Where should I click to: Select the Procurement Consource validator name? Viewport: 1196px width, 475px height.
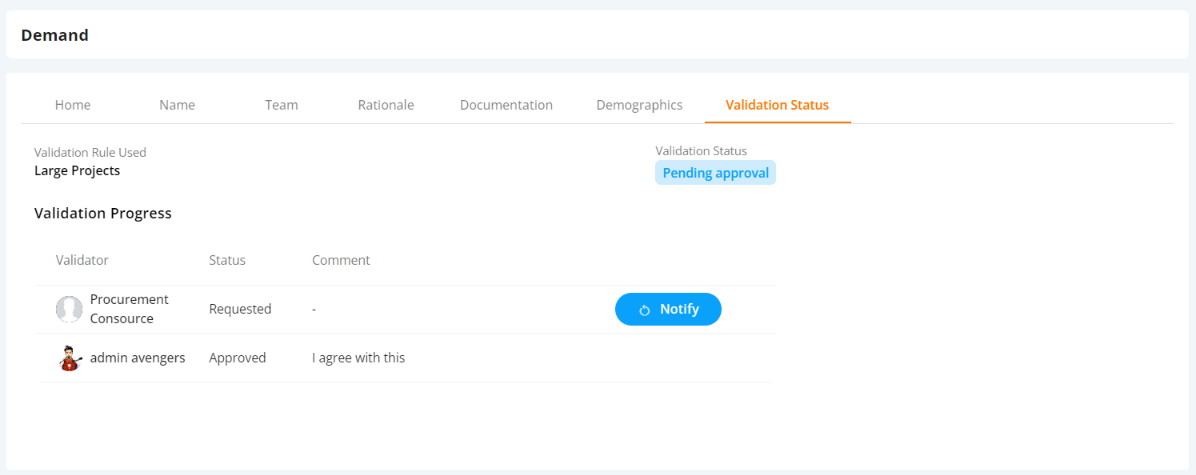tap(129, 309)
